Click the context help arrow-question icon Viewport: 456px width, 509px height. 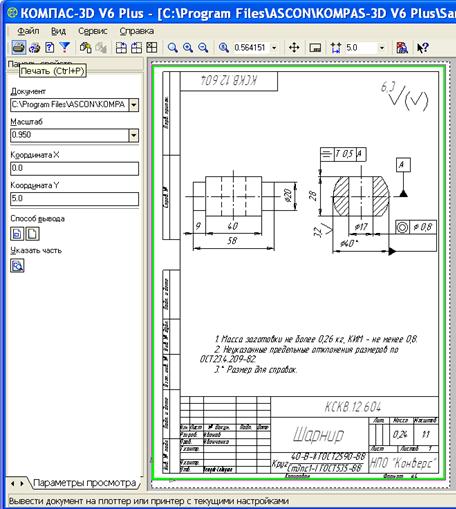tap(423, 48)
